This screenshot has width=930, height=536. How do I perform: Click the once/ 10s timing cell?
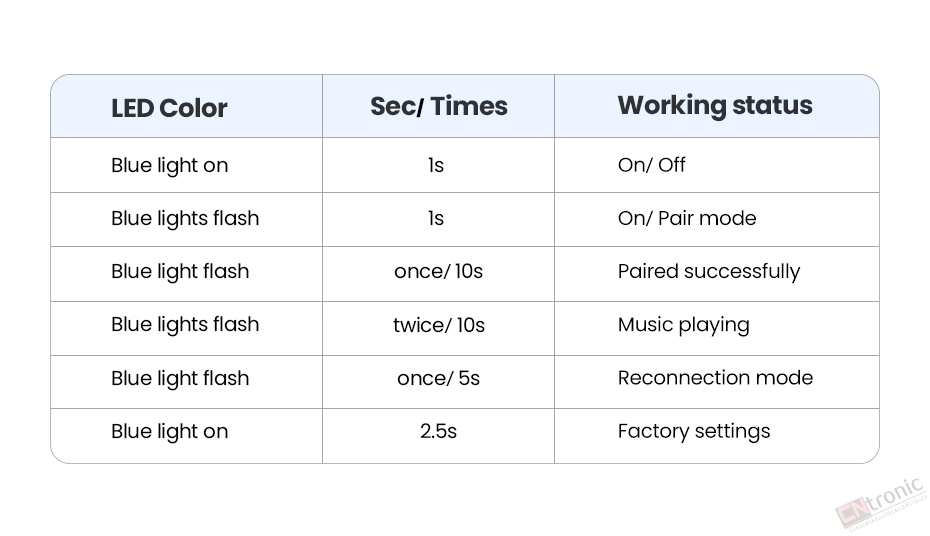point(438,272)
